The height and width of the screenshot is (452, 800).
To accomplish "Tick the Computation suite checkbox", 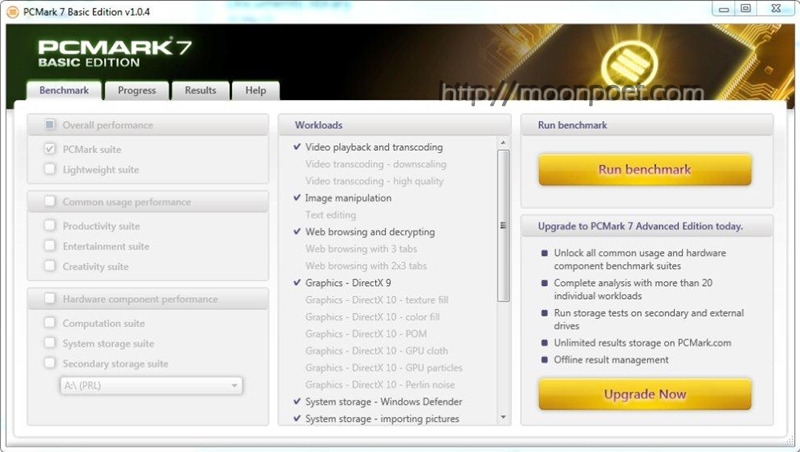I will pos(50,324).
